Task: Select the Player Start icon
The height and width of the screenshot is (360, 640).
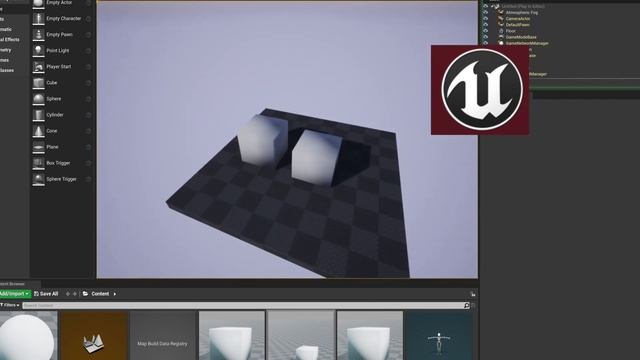Action: [x=38, y=67]
